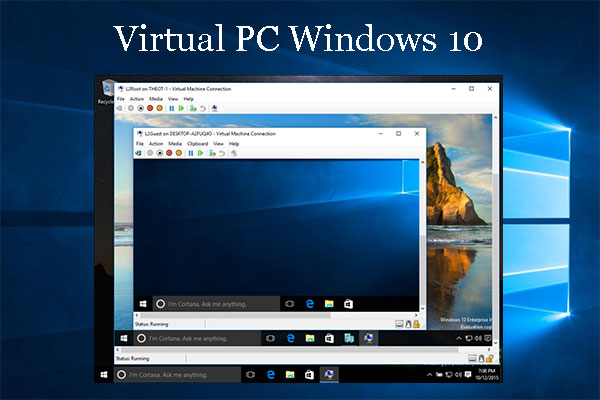
Task: Open File Explorer in L2Root desktop taskbar
Action: 310,338
